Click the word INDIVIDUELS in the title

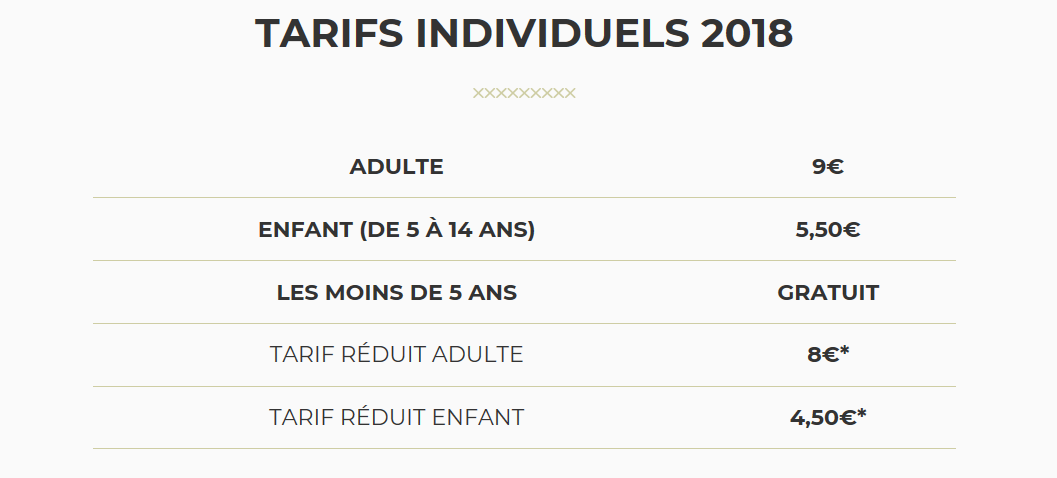tap(553, 33)
